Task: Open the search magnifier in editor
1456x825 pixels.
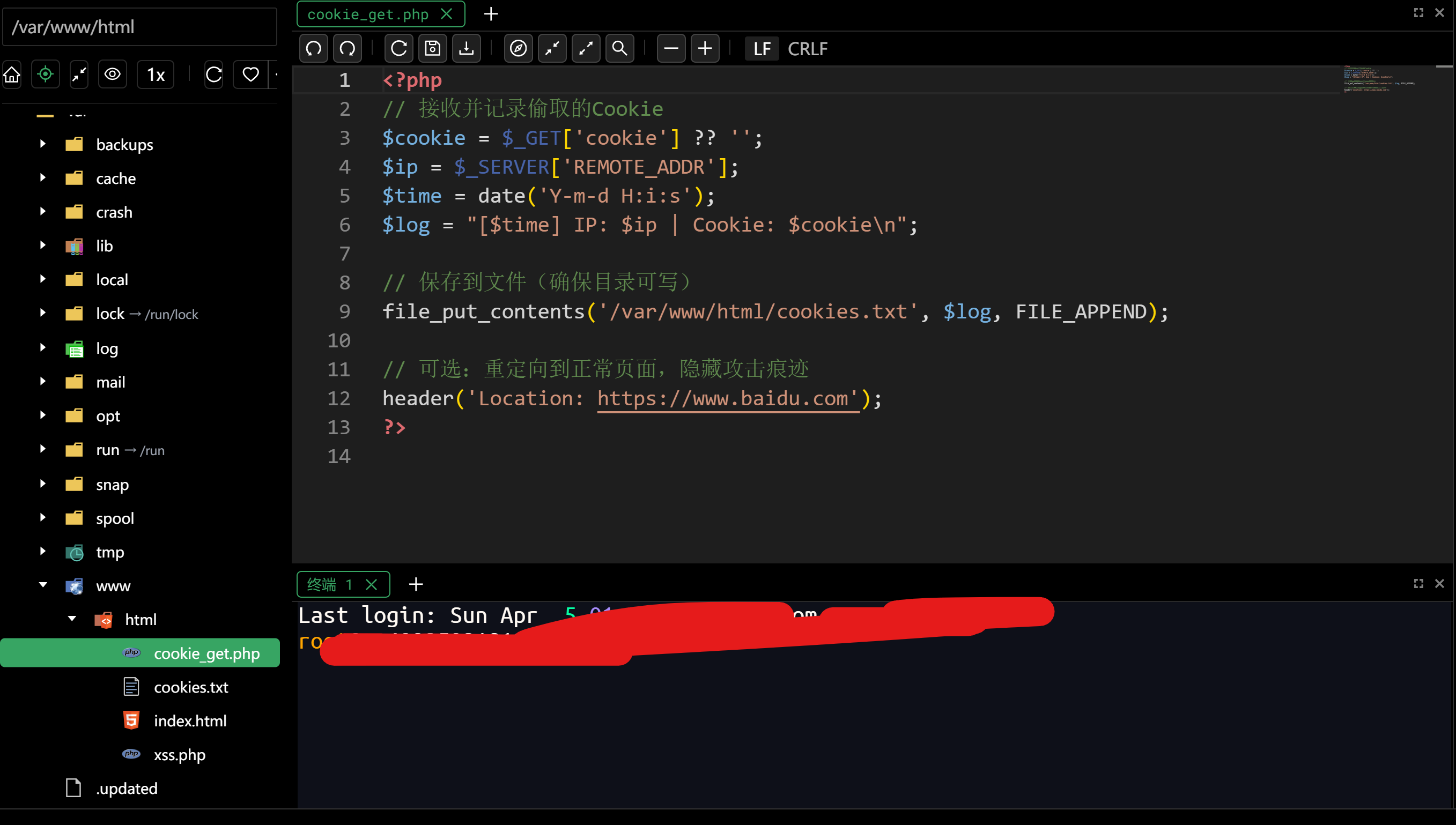Action: (619, 49)
